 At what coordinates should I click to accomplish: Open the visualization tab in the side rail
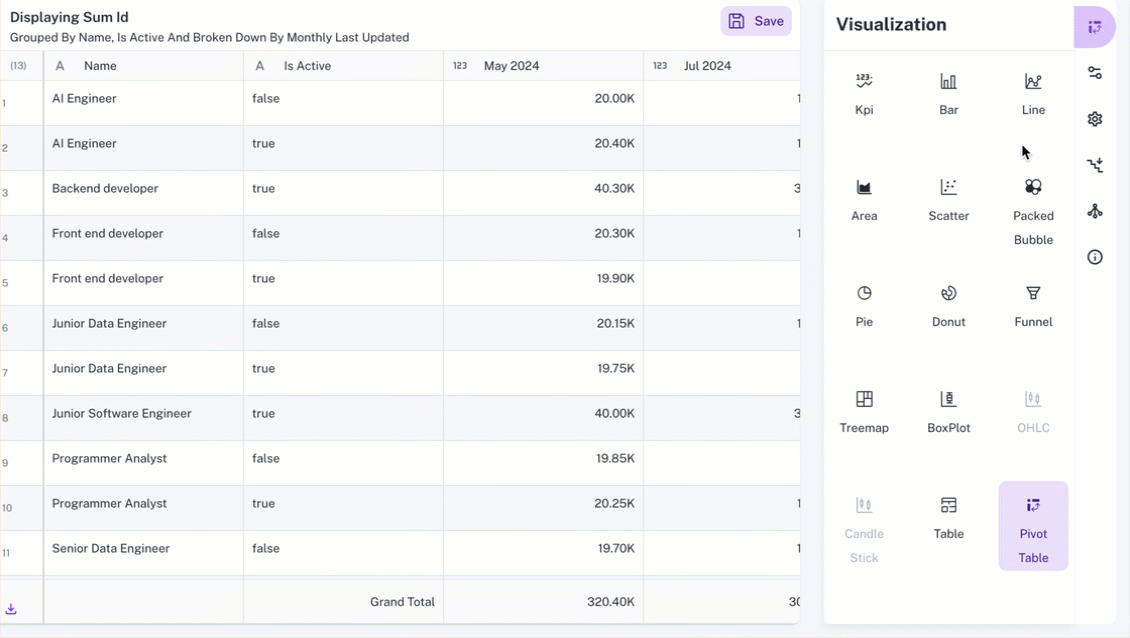(1095, 27)
